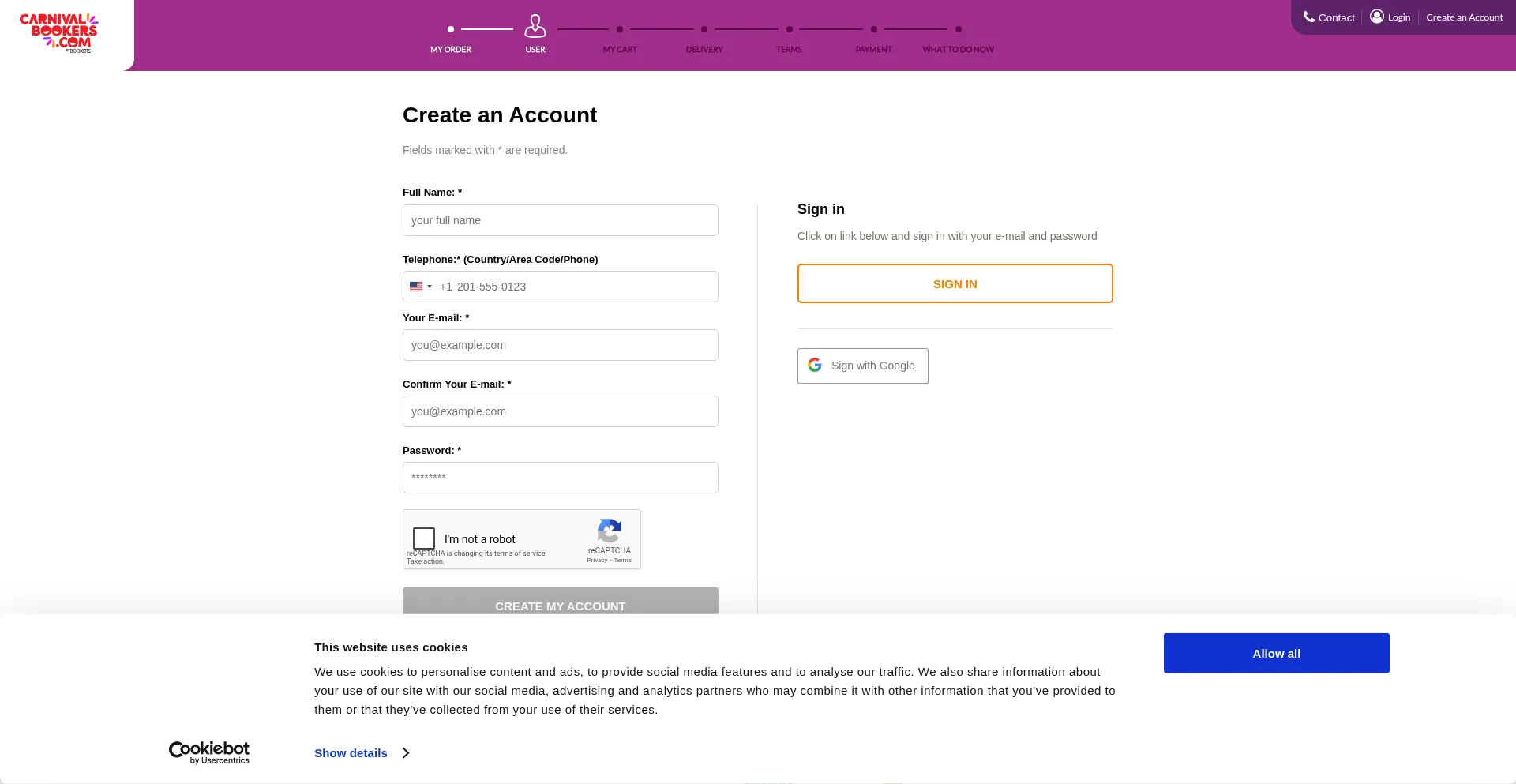Viewport: 1516px width, 784px height.
Task: Click the Full Name input field
Action: click(x=560, y=219)
